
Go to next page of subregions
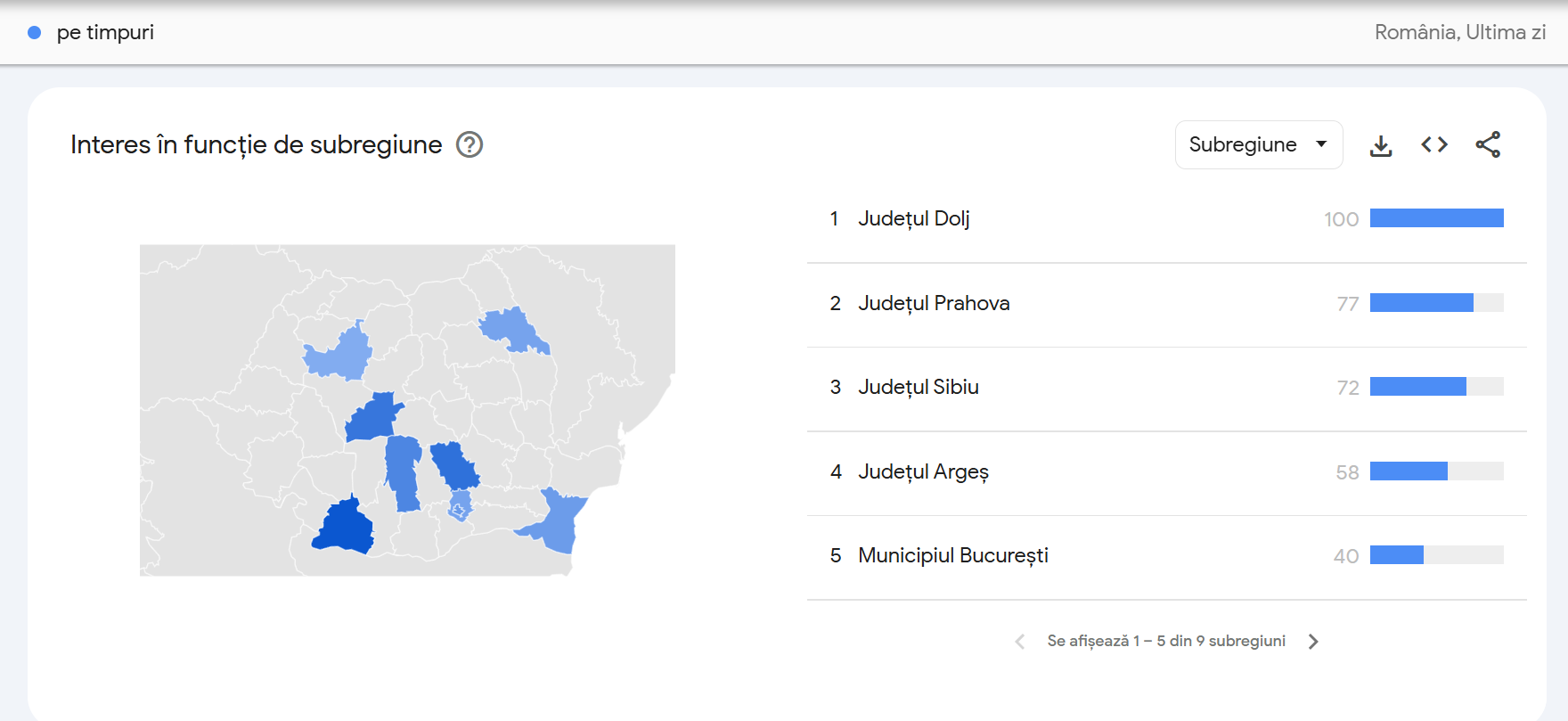1313,642
